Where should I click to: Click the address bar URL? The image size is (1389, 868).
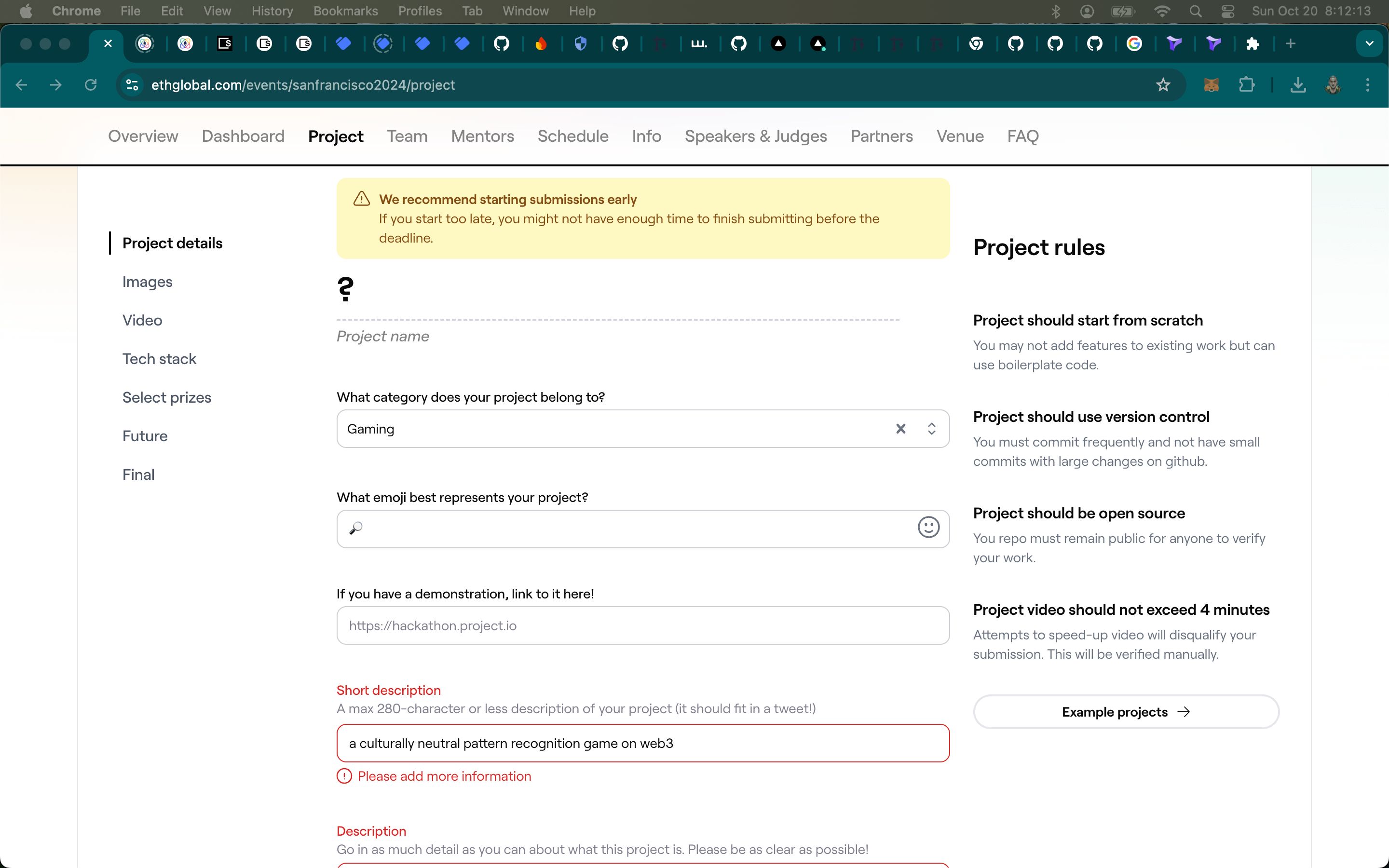[x=303, y=85]
